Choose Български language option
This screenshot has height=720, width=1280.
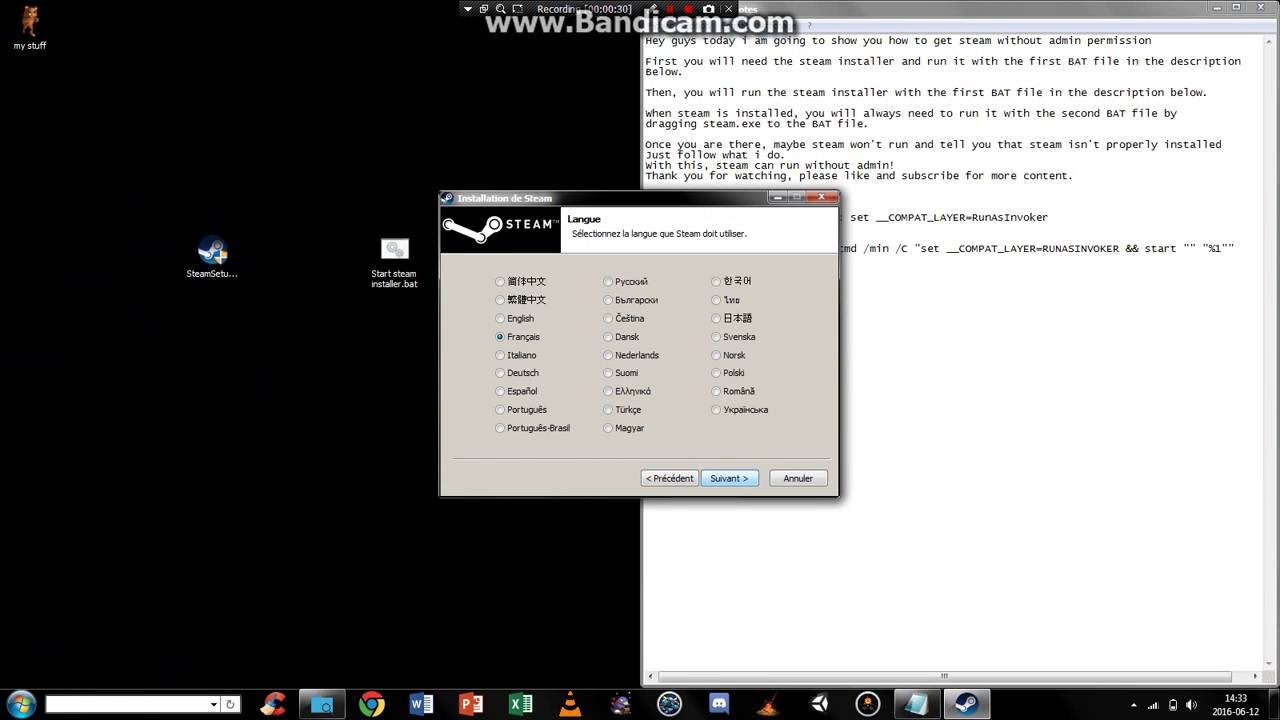click(x=630, y=300)
